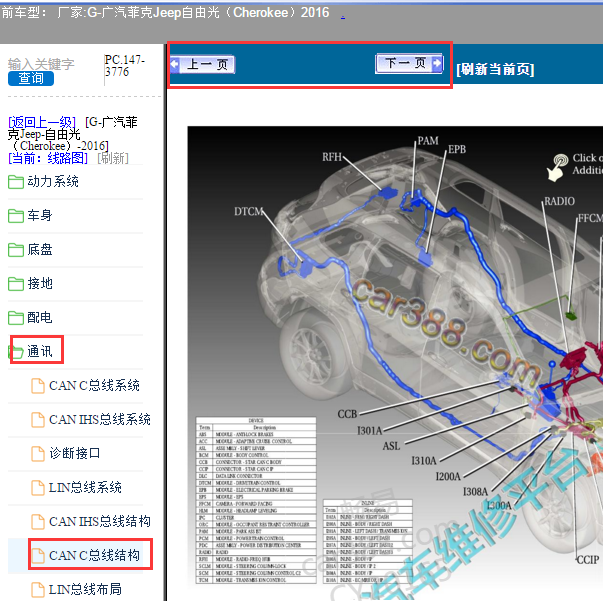Image resolution: width=603 pixels, height=601 pixels.
Task: Click the DTCM label in diagram
Action: tap(248, 211)
